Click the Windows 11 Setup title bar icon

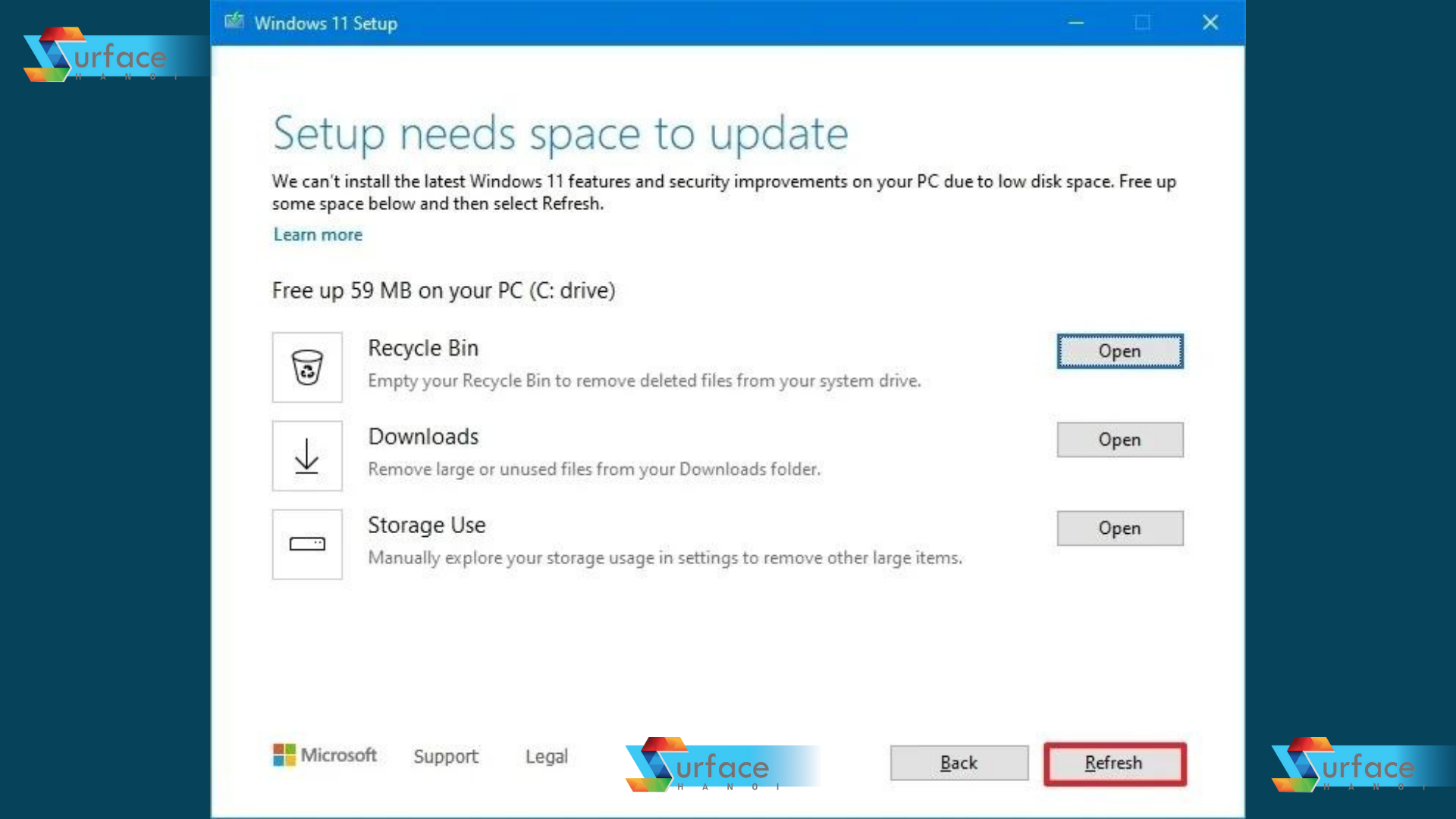[234, 21]
